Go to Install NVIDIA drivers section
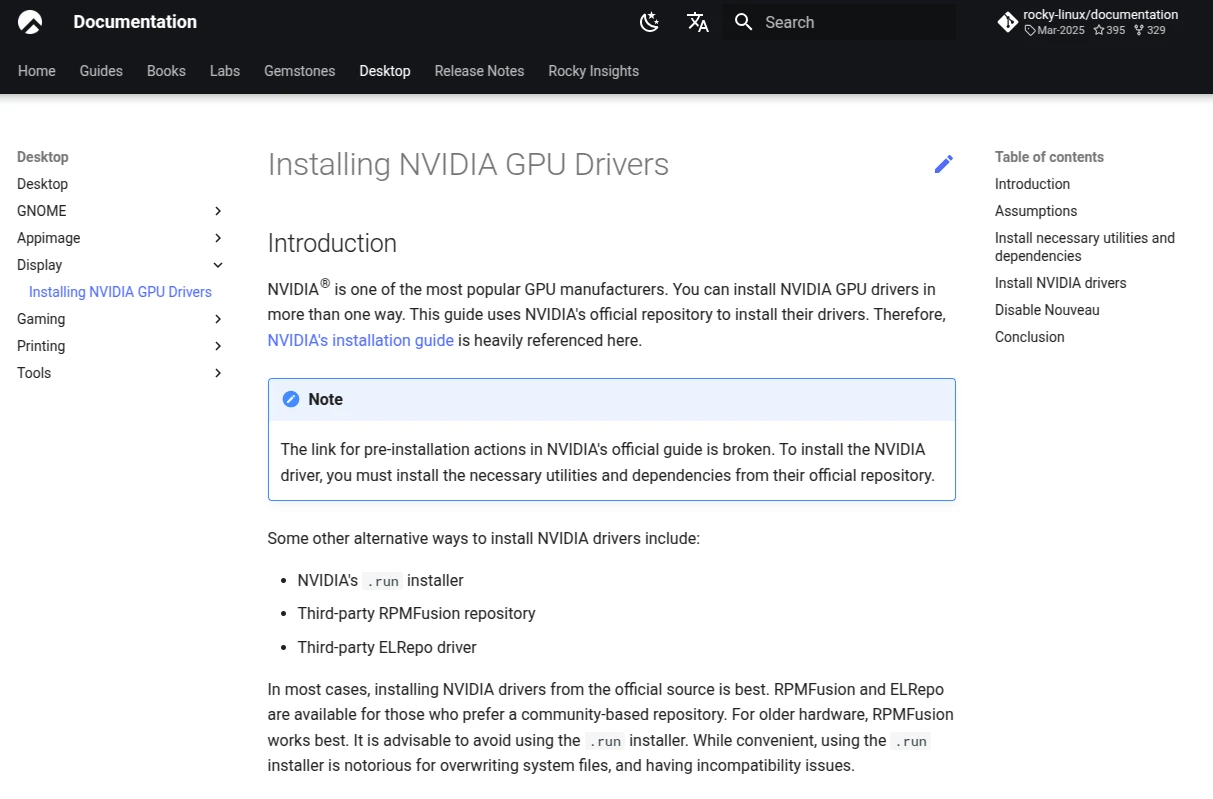This screenshot has height=799, width=1213. (1060, 283)
